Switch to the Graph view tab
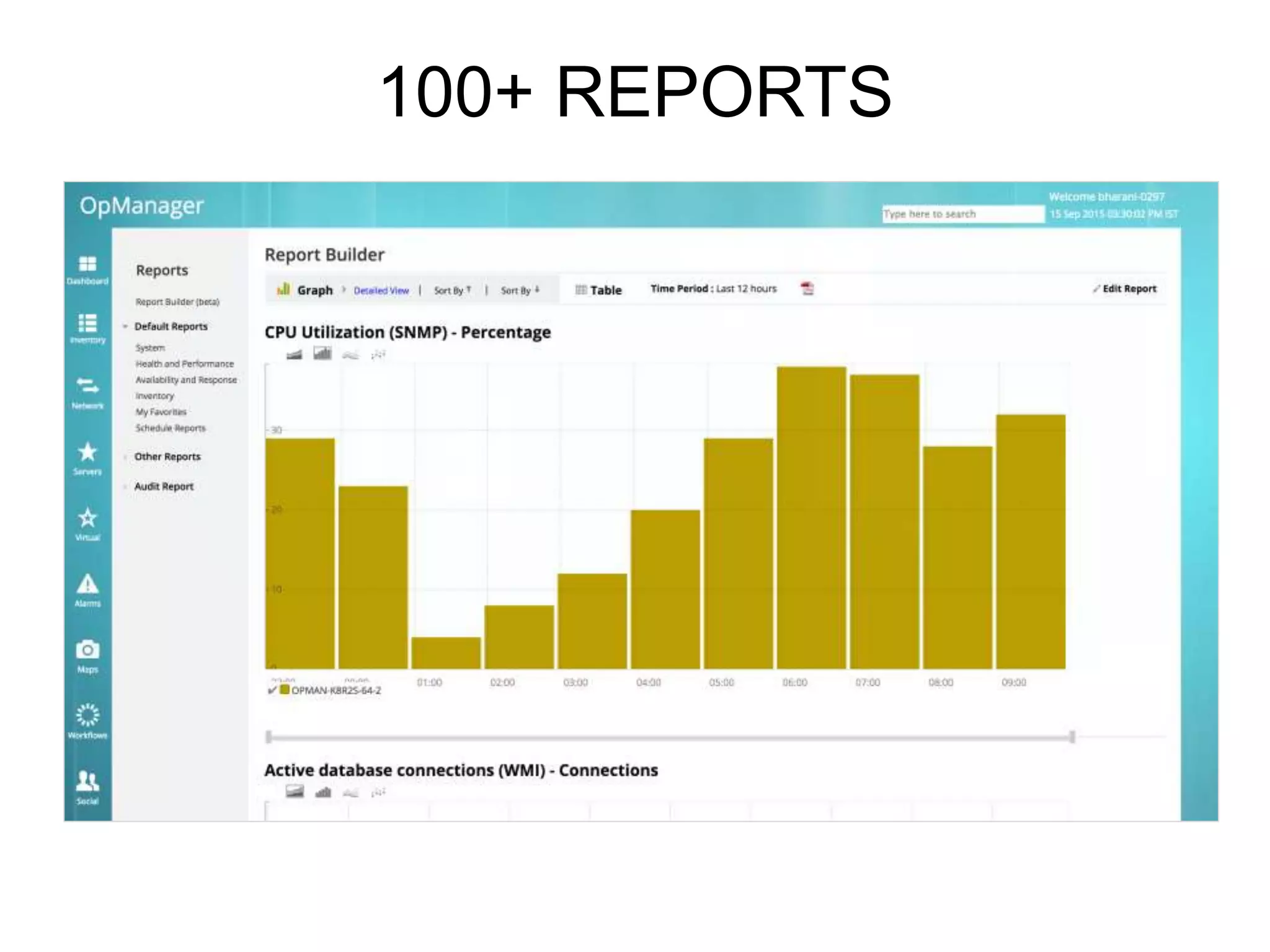 (305, 290)
